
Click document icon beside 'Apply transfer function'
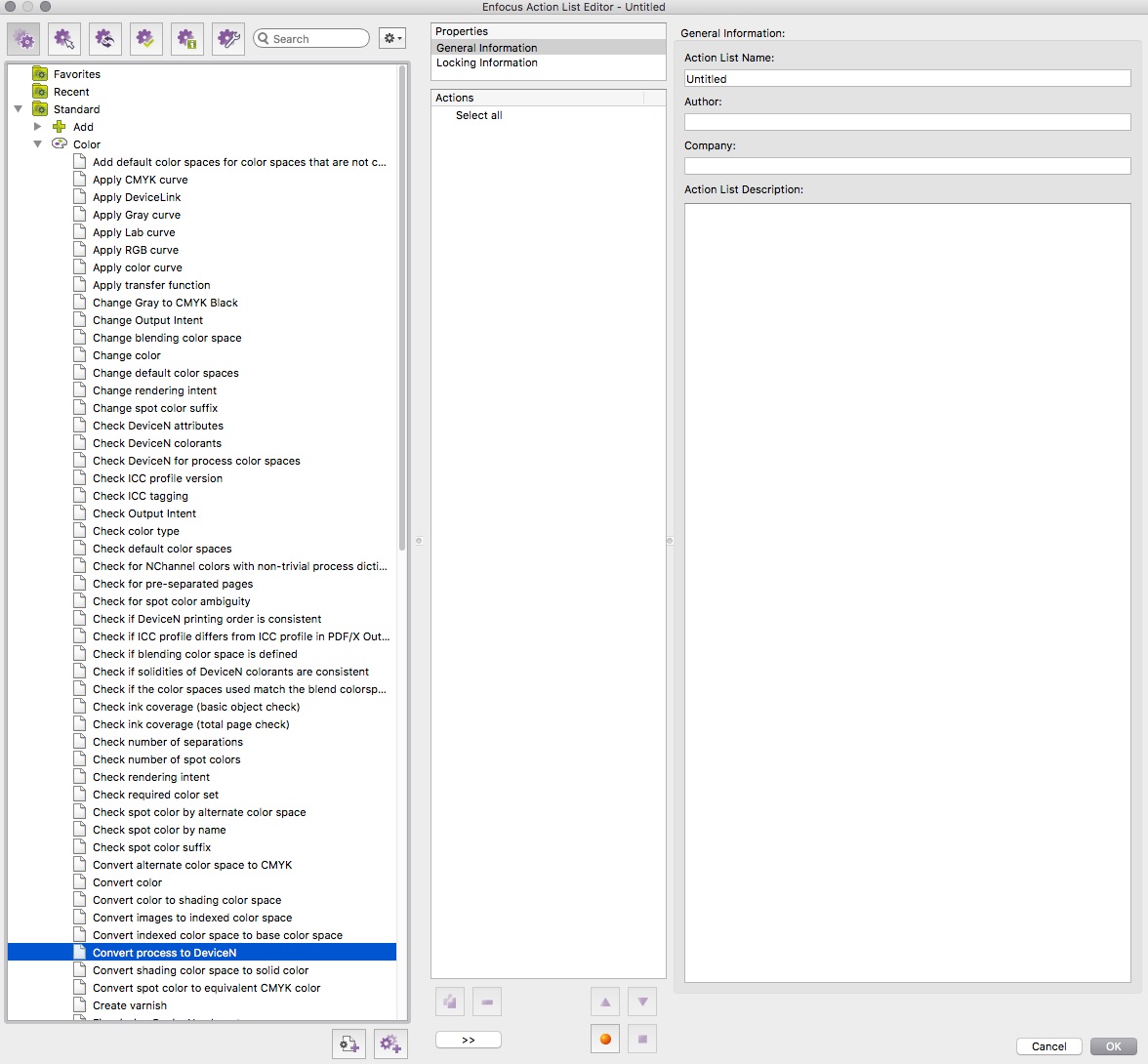80,285
